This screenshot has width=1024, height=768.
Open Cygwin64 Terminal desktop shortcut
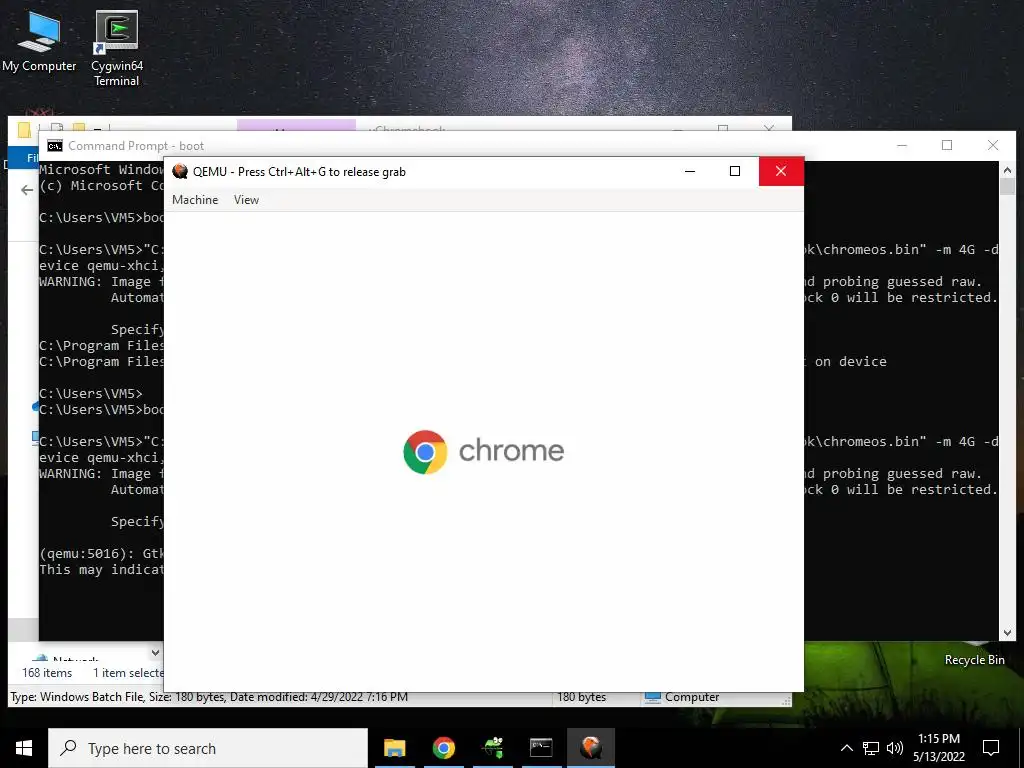click(x=116, y=49)
